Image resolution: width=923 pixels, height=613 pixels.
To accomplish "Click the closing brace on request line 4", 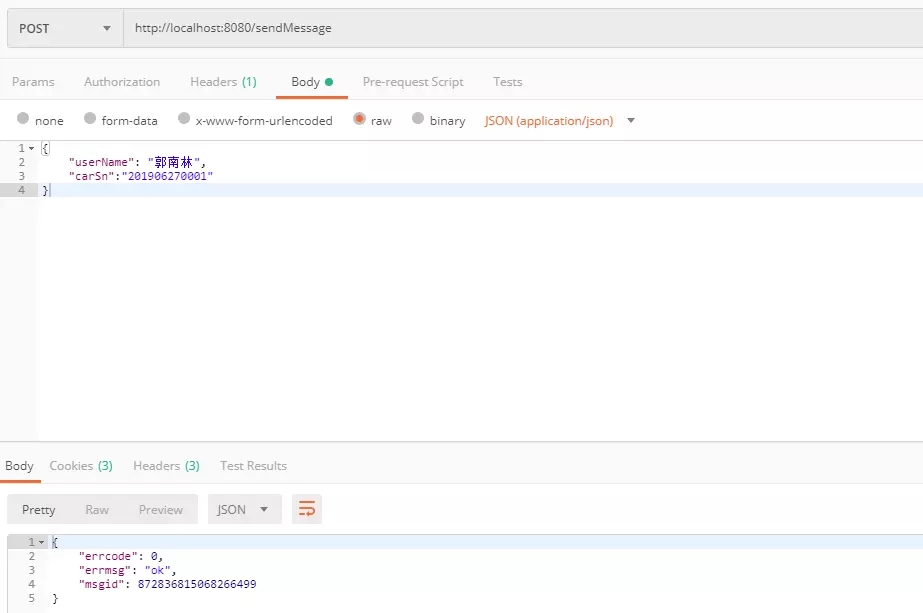I will pos(45,190).
